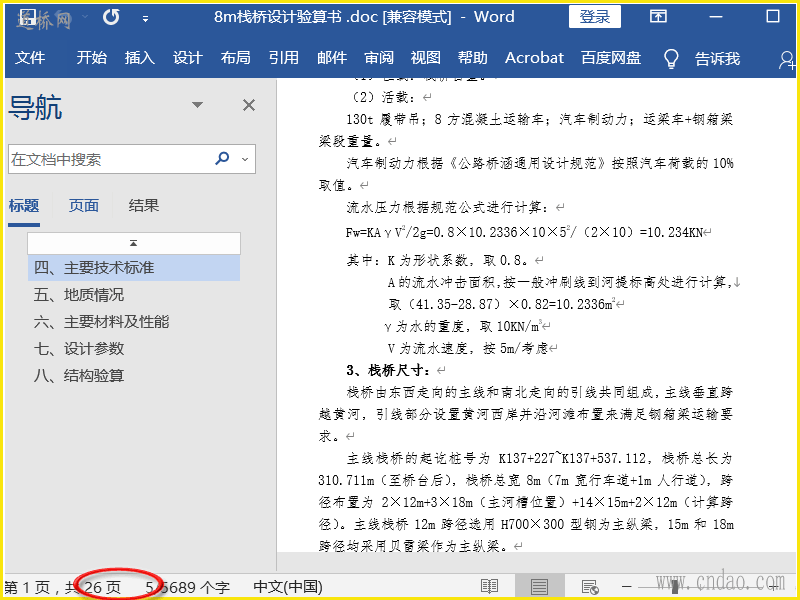Select heading 四、主要技术标准
This screenshot has height=600, width=800.
[134, 267]
